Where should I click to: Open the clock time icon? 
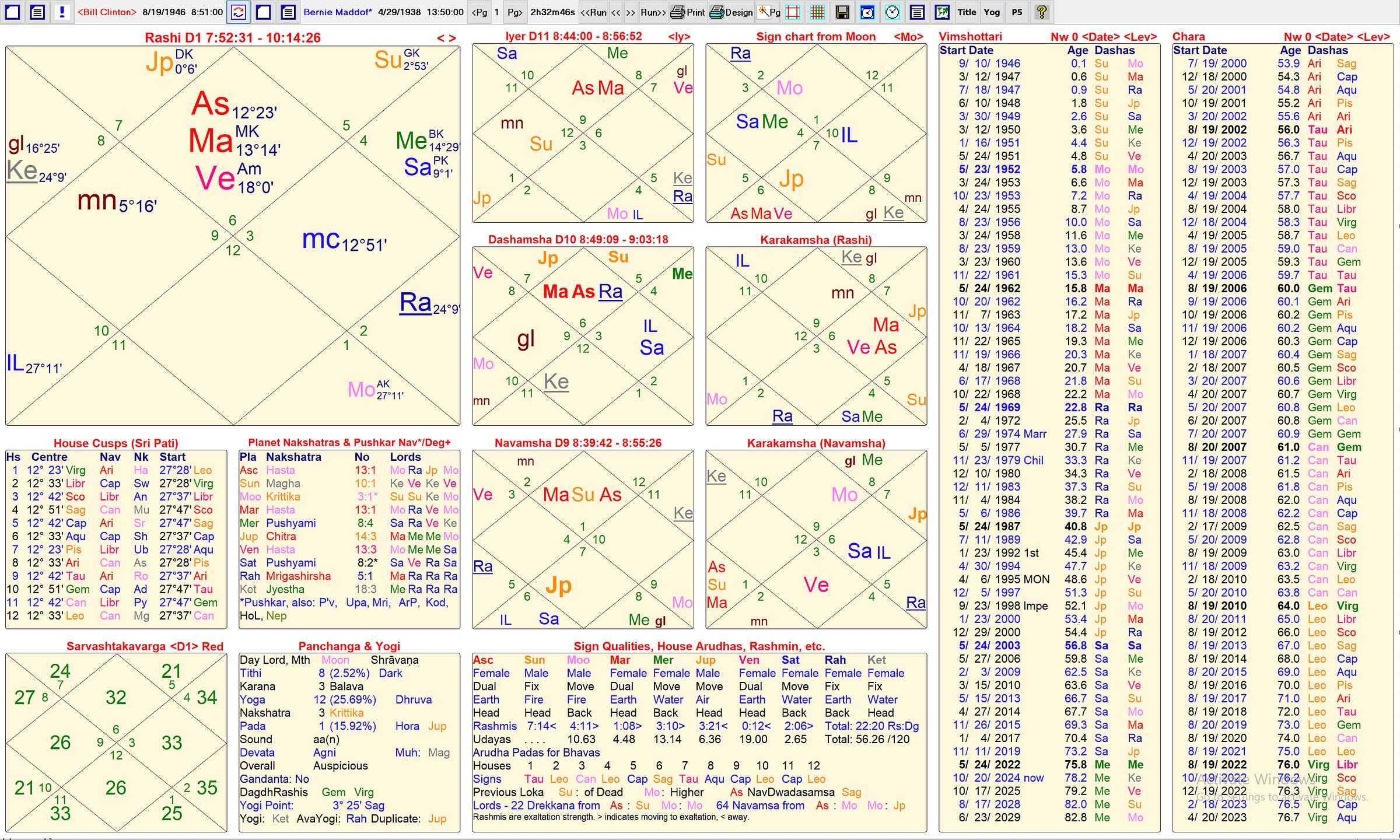click(x=892, y=12)
